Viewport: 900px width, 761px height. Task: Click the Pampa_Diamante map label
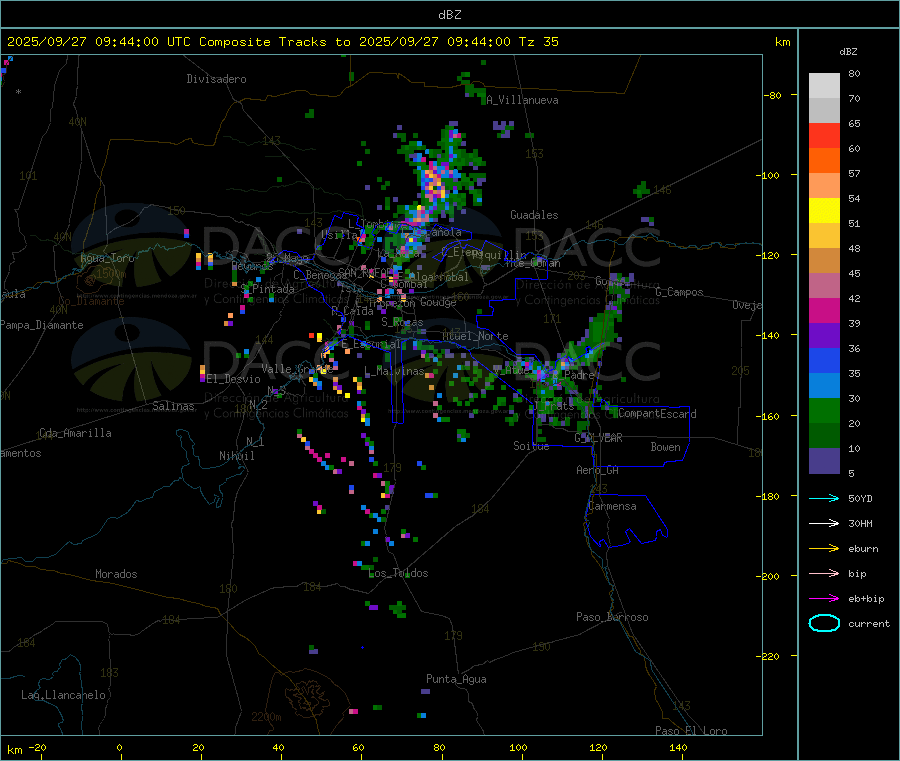[x=42, y=325]
